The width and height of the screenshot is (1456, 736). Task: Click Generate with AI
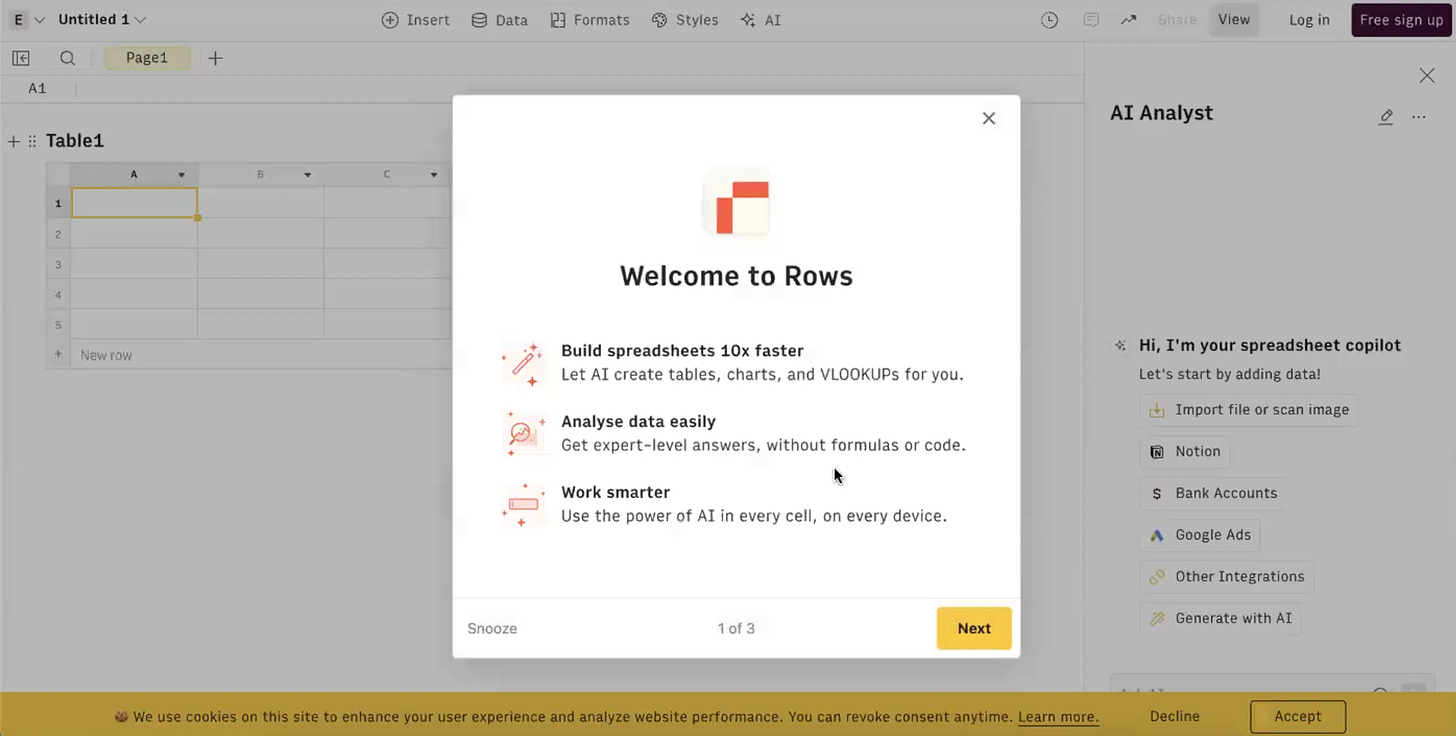(1221, 618)
